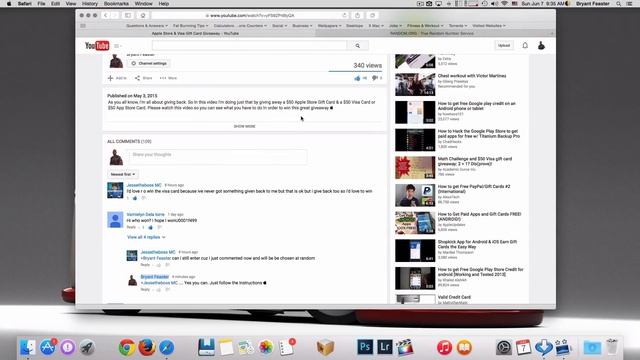Open Channel settings
Screen dimensions: 640x360
149,64
